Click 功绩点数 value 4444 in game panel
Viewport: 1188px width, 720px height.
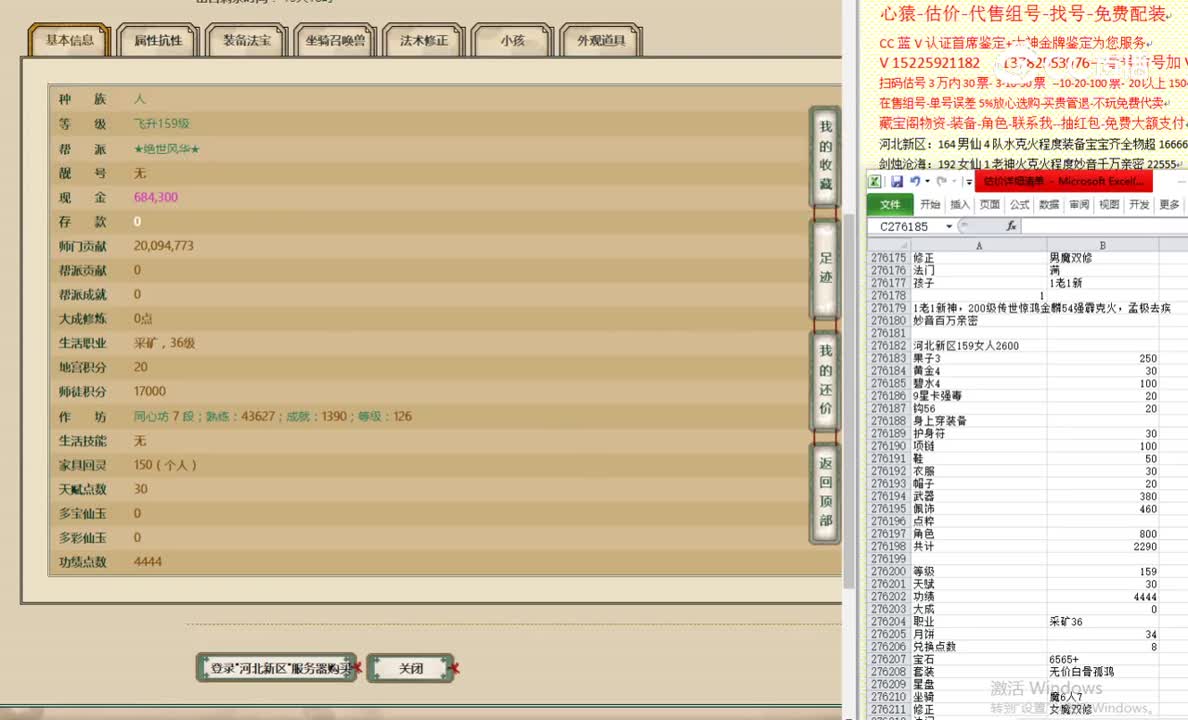point(148,562)
